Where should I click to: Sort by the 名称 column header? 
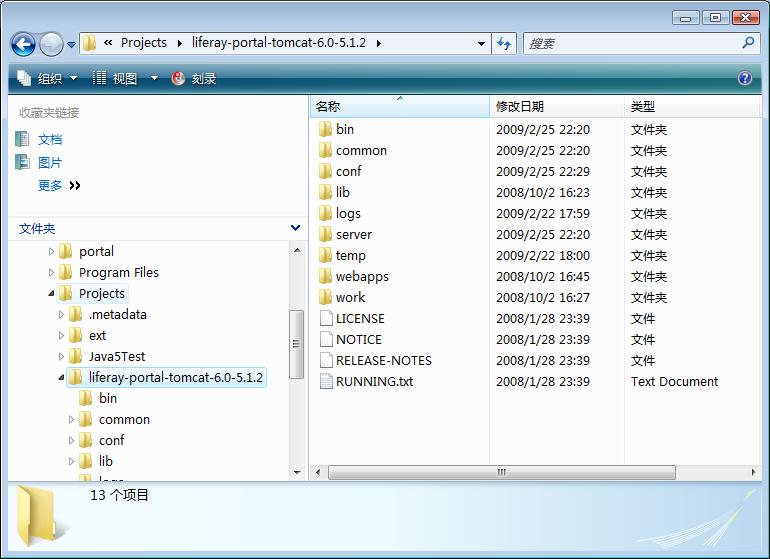coord(400,107)
